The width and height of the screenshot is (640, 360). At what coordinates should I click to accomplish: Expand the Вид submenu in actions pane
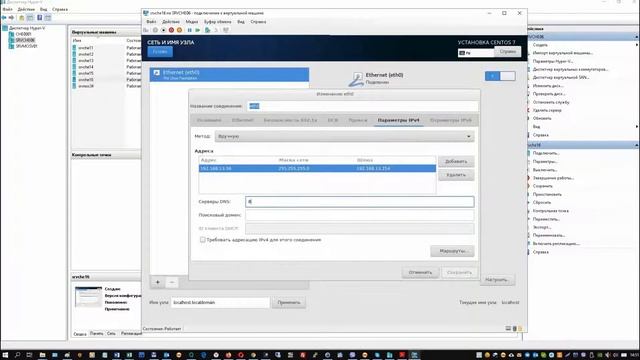pyautogui.click(x=637, y=127)
